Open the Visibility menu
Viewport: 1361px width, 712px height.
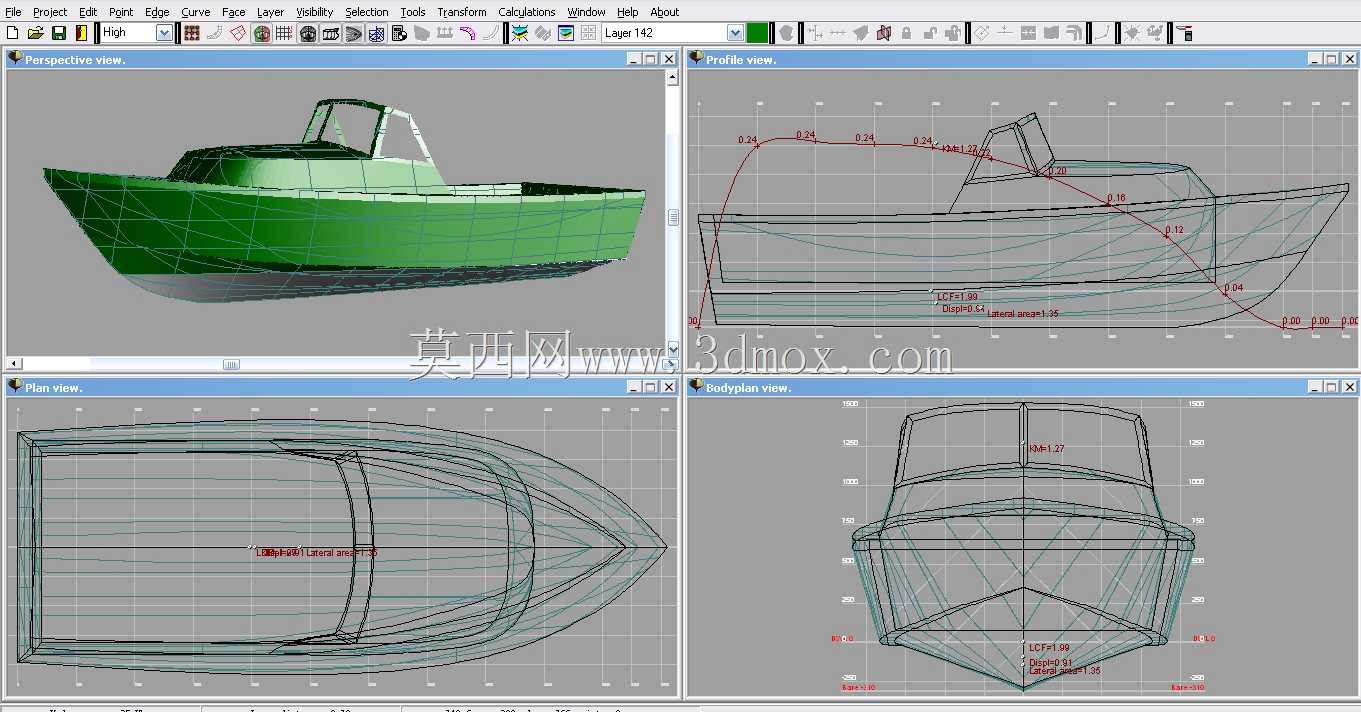(315, 12)
